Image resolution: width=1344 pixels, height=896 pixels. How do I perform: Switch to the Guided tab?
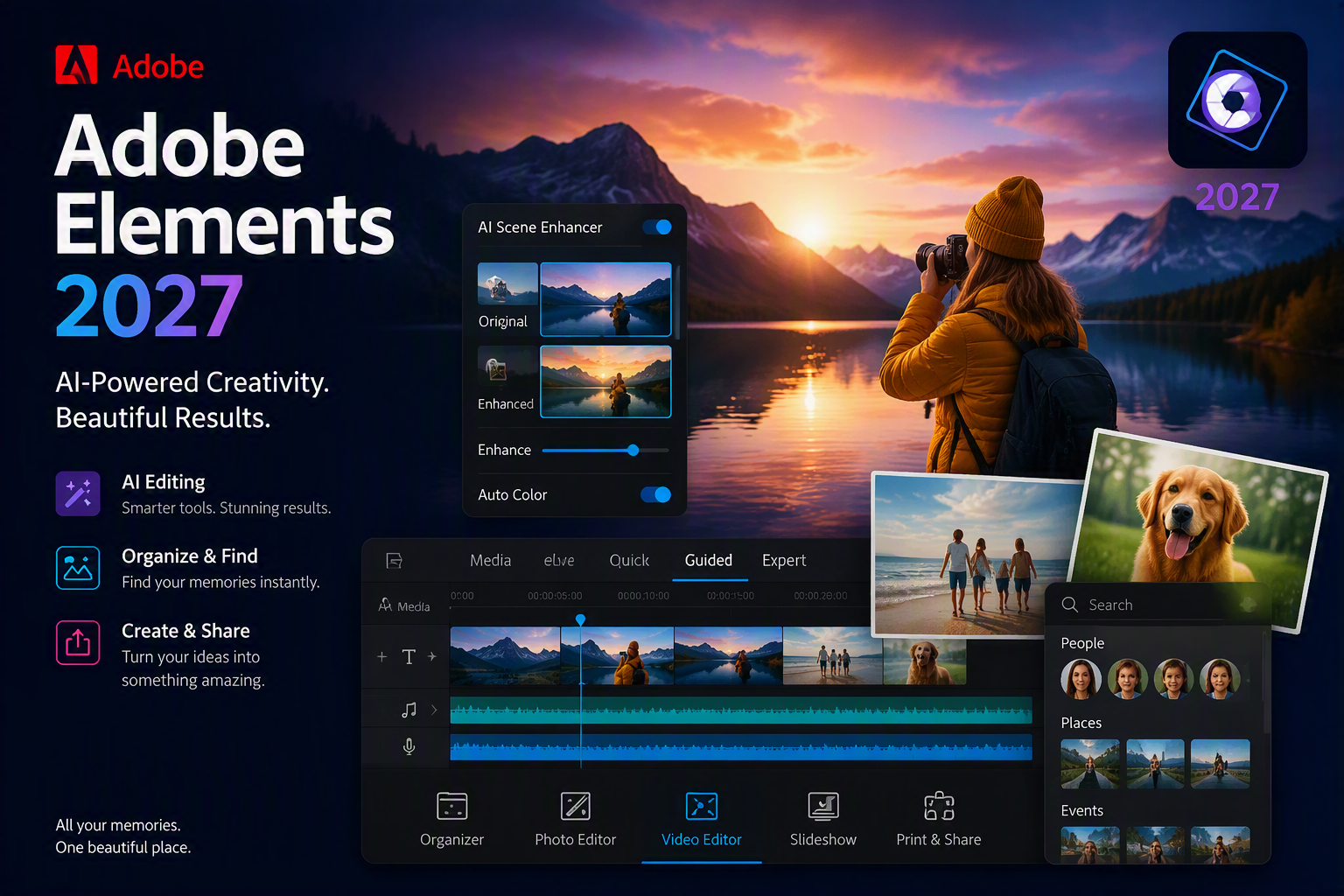coord(709,560)
